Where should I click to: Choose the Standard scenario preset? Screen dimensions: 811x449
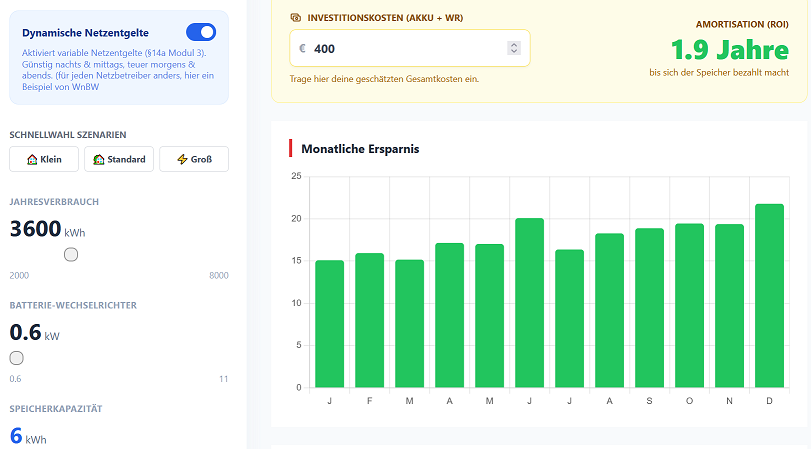[119, 159]
